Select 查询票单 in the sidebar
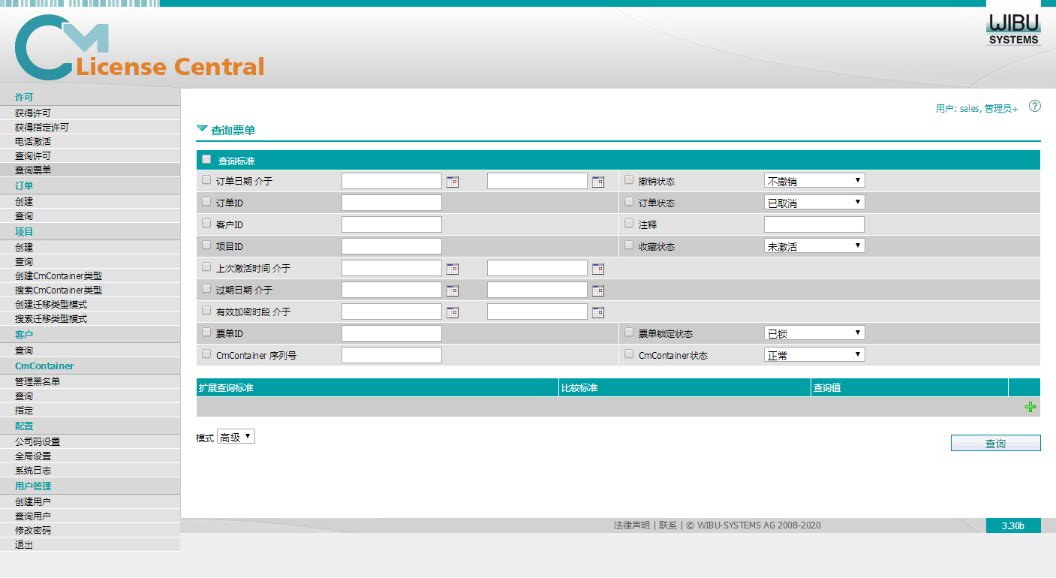 coord(33,170)
